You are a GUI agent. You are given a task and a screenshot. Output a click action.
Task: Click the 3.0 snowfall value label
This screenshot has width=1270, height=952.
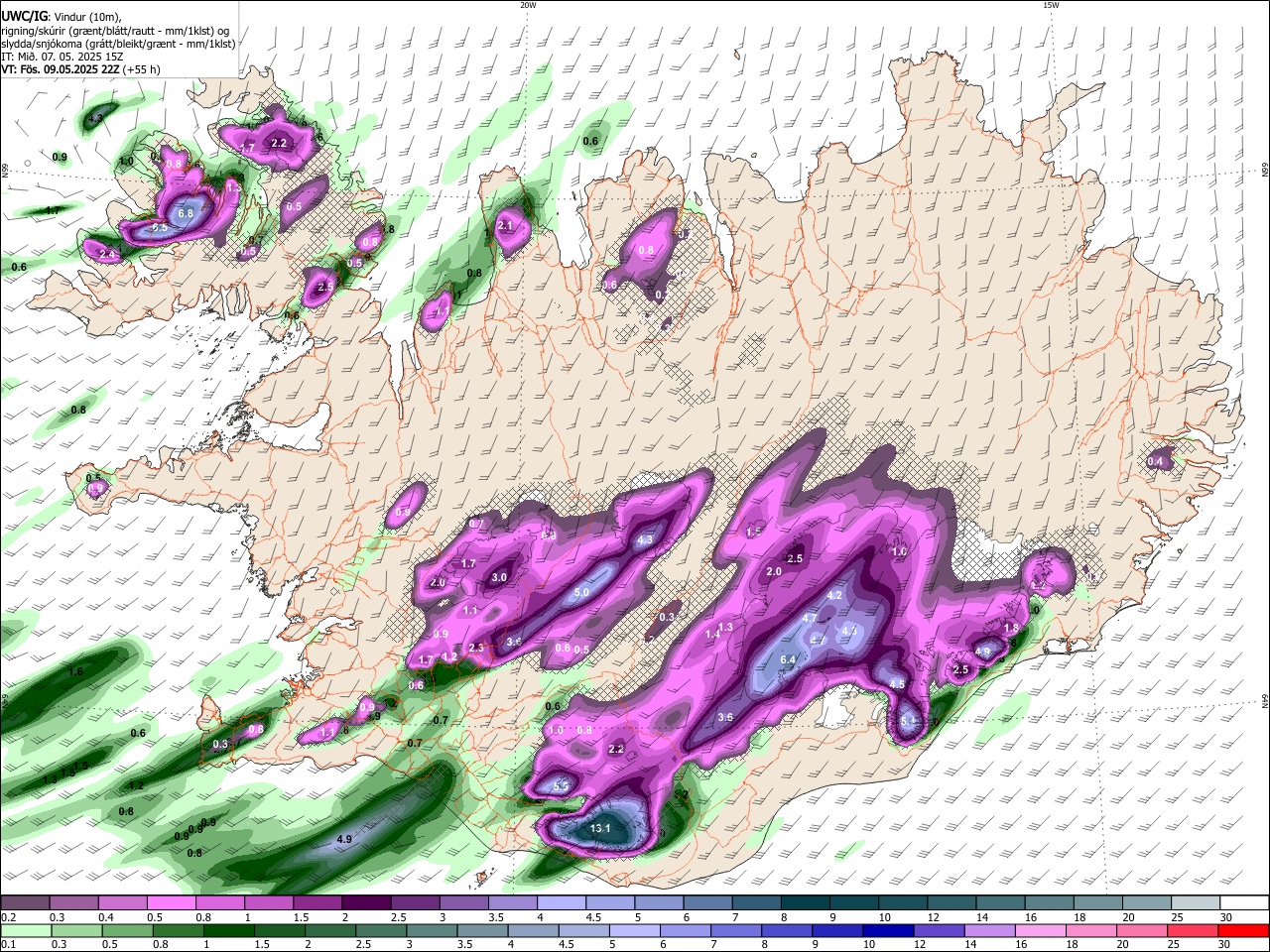tap(500, 577)
